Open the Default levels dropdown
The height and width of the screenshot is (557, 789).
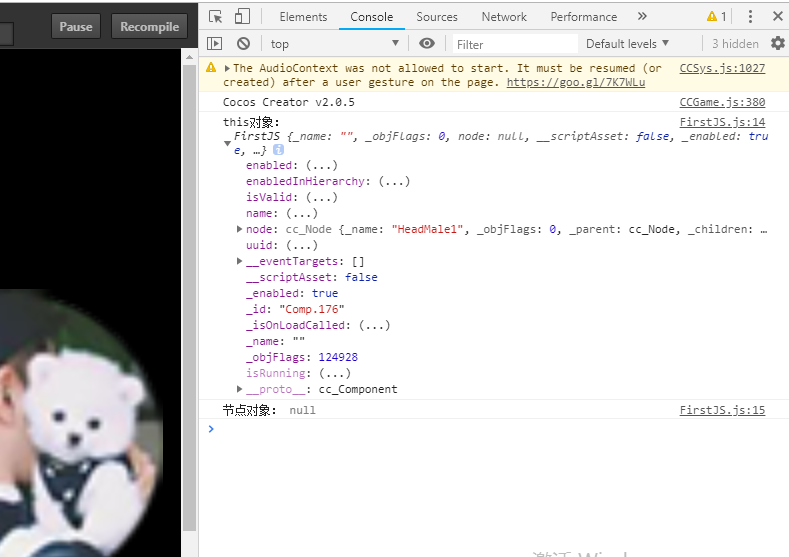coord(627,44)
